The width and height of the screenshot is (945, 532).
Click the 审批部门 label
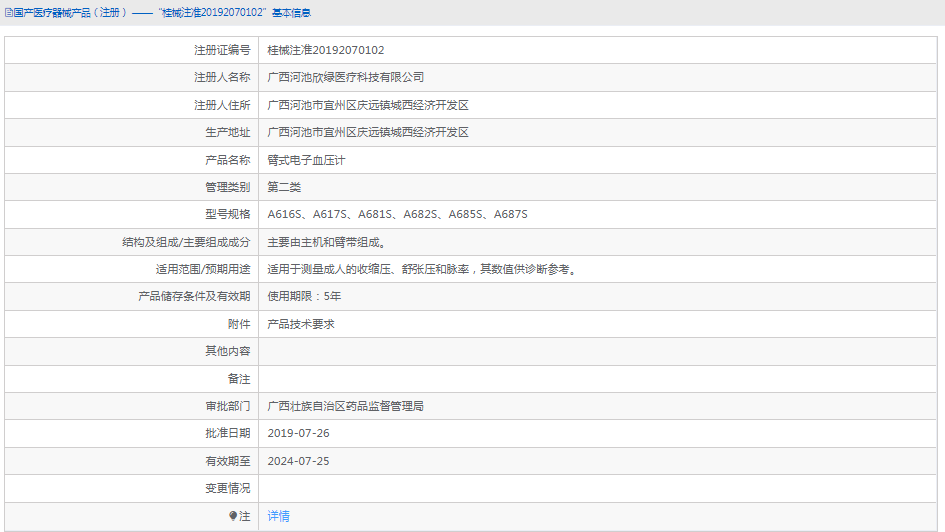pos(228,407)
